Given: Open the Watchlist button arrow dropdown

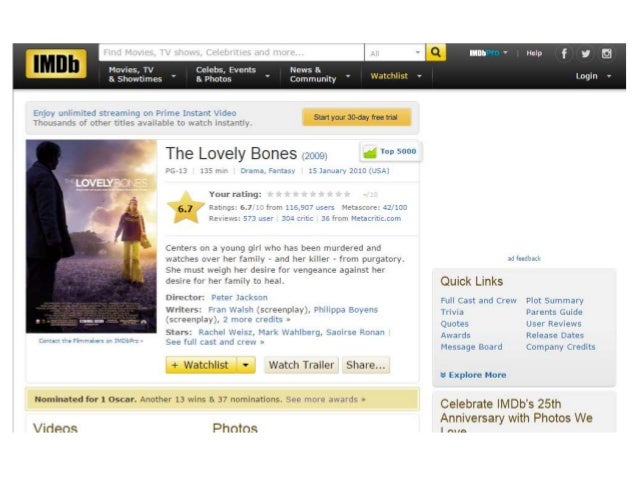Looking at the screenshot, I should coord(246,365).
